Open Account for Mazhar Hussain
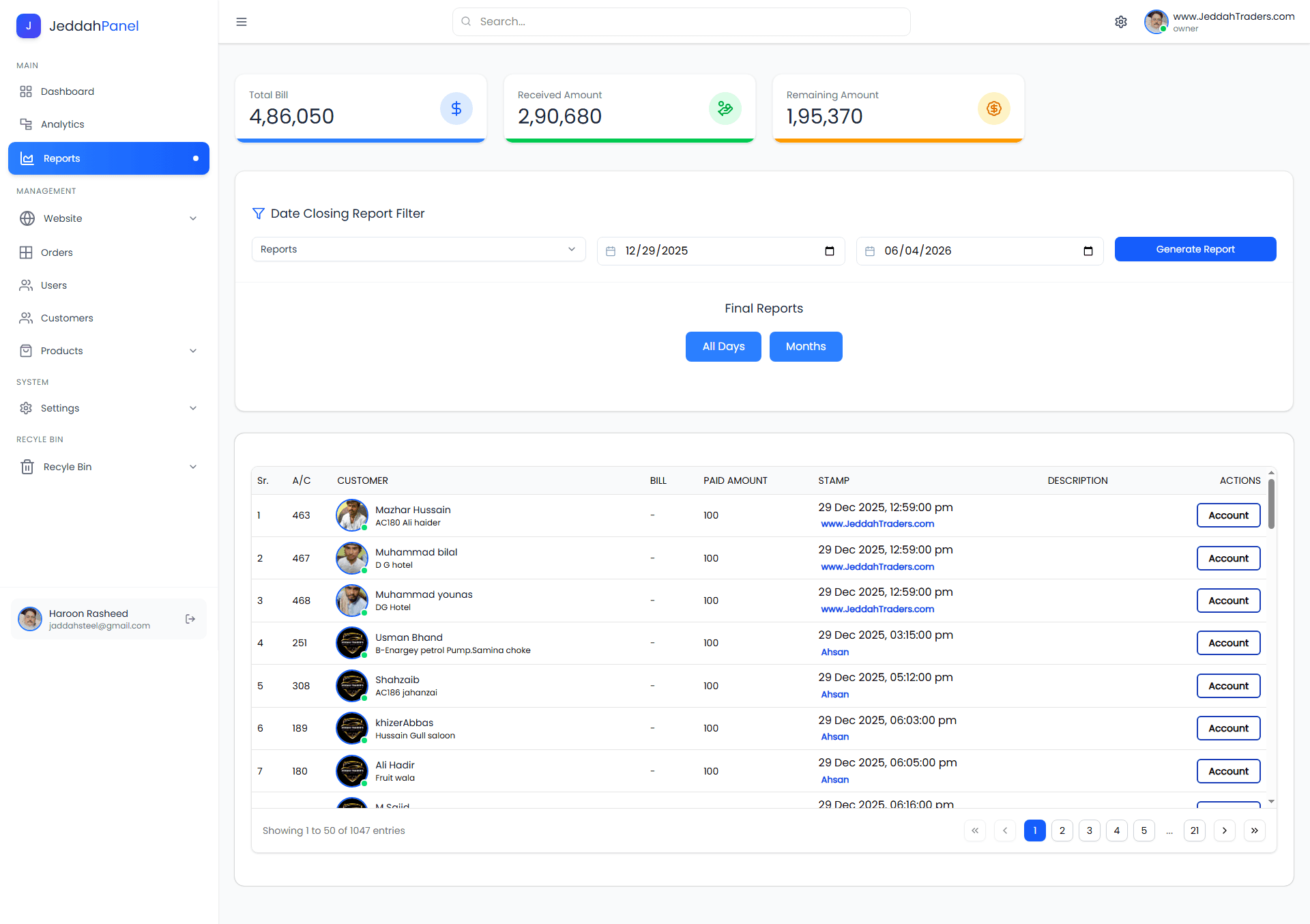 [1228, 515]
